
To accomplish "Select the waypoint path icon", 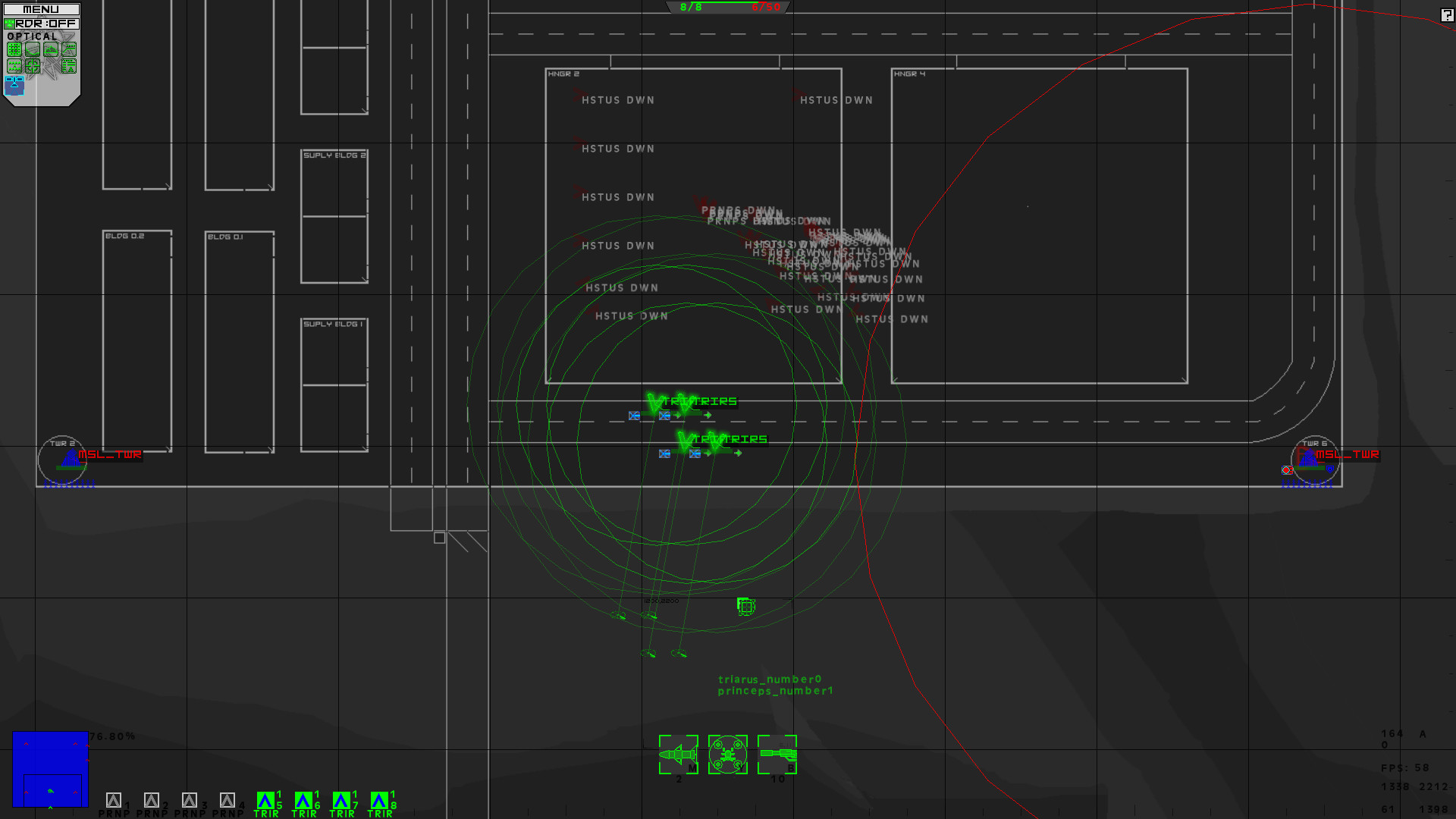I will coord(68,49).
